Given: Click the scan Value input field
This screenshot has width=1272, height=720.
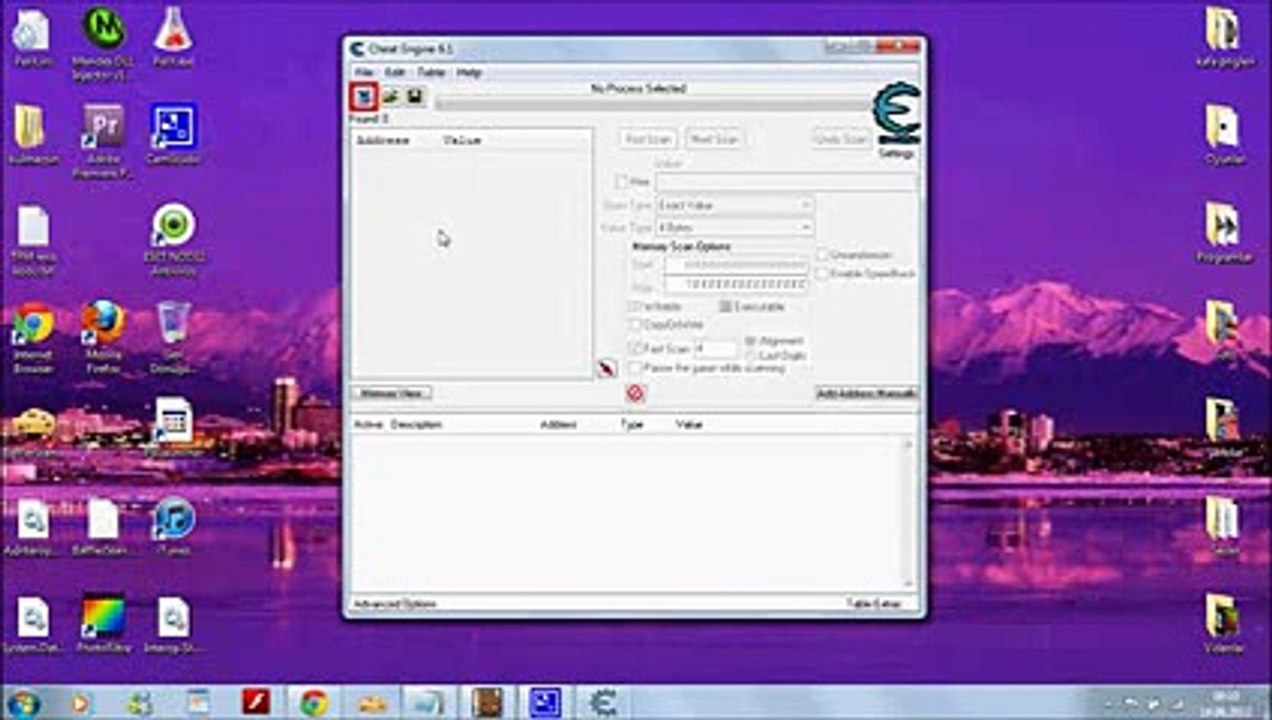Looking at the screenshot, I should (x=786, y=182).
